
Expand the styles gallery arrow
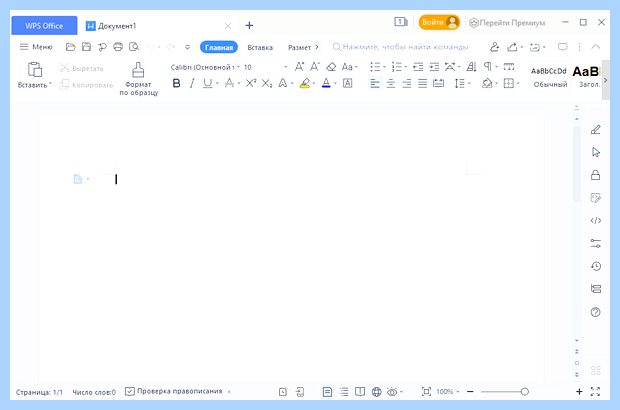pyautogui.click(x=605, y=80)
